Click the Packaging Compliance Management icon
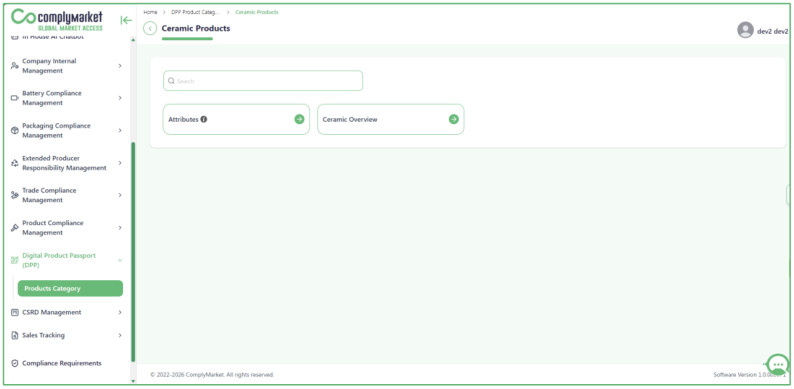The width and height of the screenshot is (794, 389). point(15,130)
